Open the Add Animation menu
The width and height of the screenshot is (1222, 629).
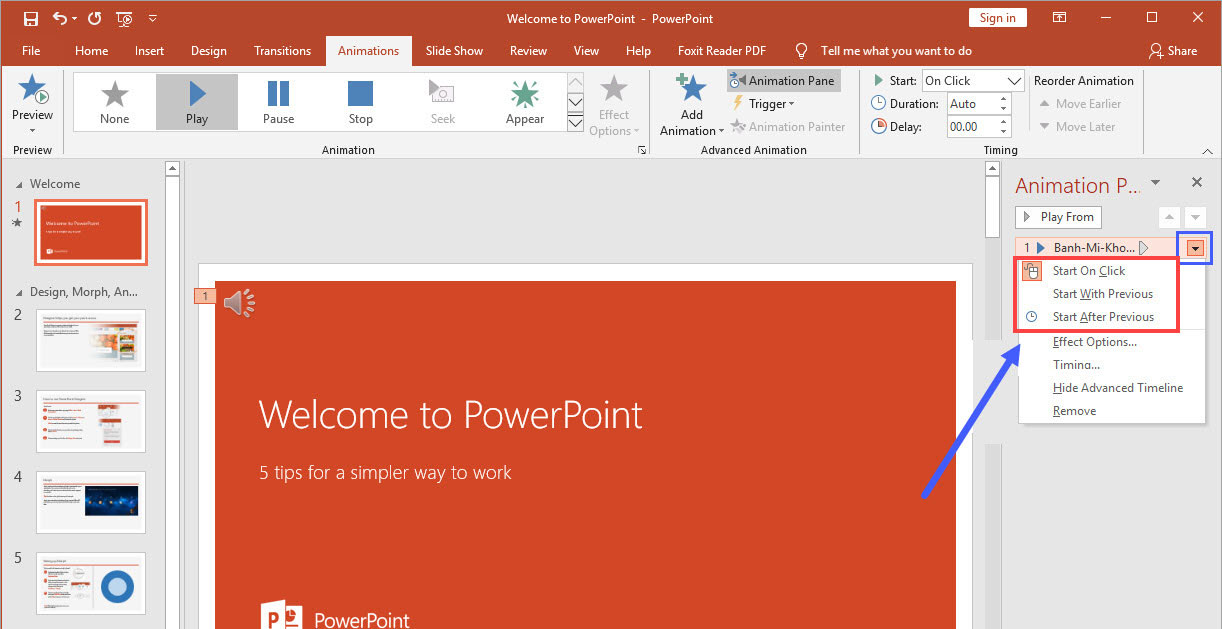coord(691,104)
